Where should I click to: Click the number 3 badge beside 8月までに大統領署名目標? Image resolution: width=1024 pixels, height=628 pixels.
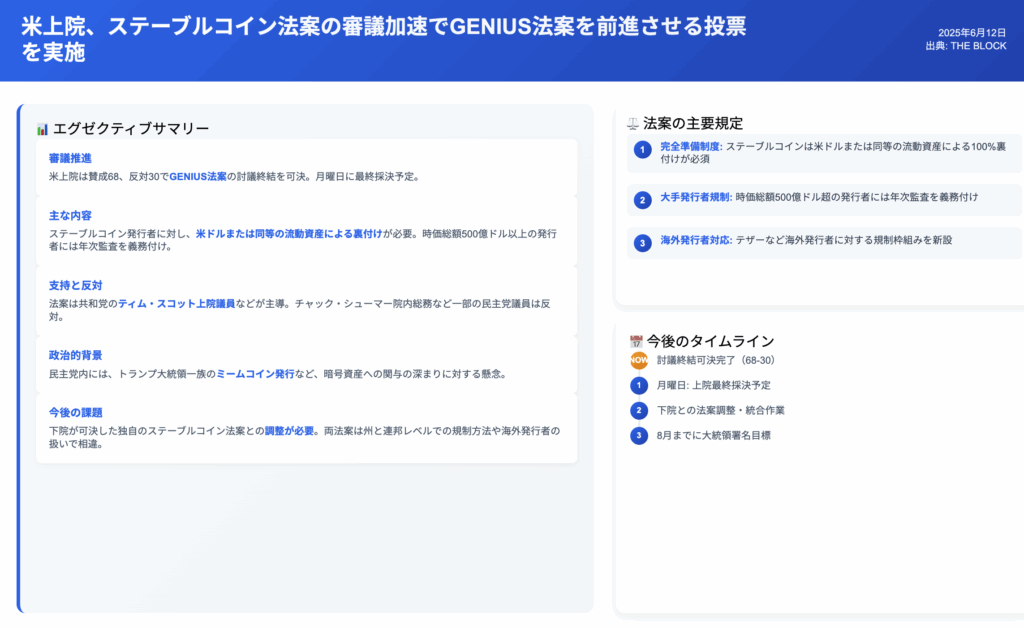(639, 435)
